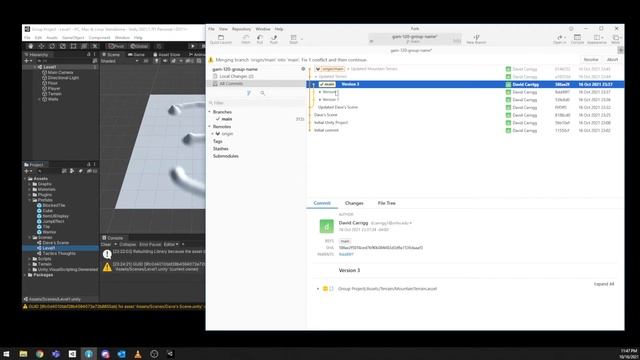Viewport: 640px width, 360px height.
Task: Select Dave's Scene in Project panel
Action: pyautogui.click(x=56, y=242)
